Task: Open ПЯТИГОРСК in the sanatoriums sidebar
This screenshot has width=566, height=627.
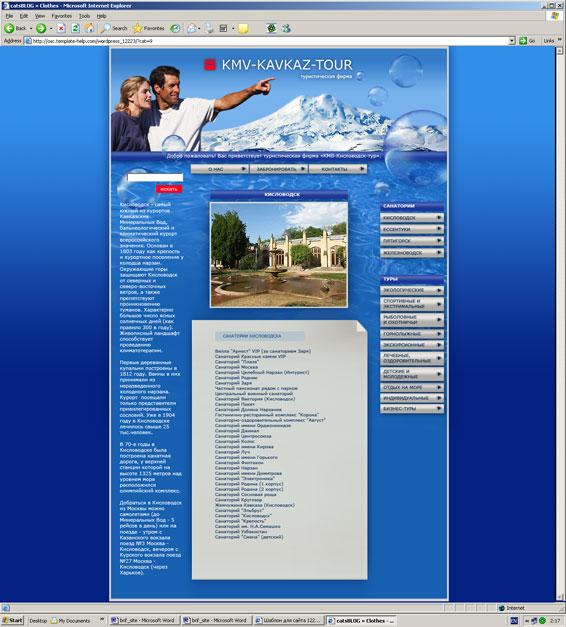Action: (412, 241)
